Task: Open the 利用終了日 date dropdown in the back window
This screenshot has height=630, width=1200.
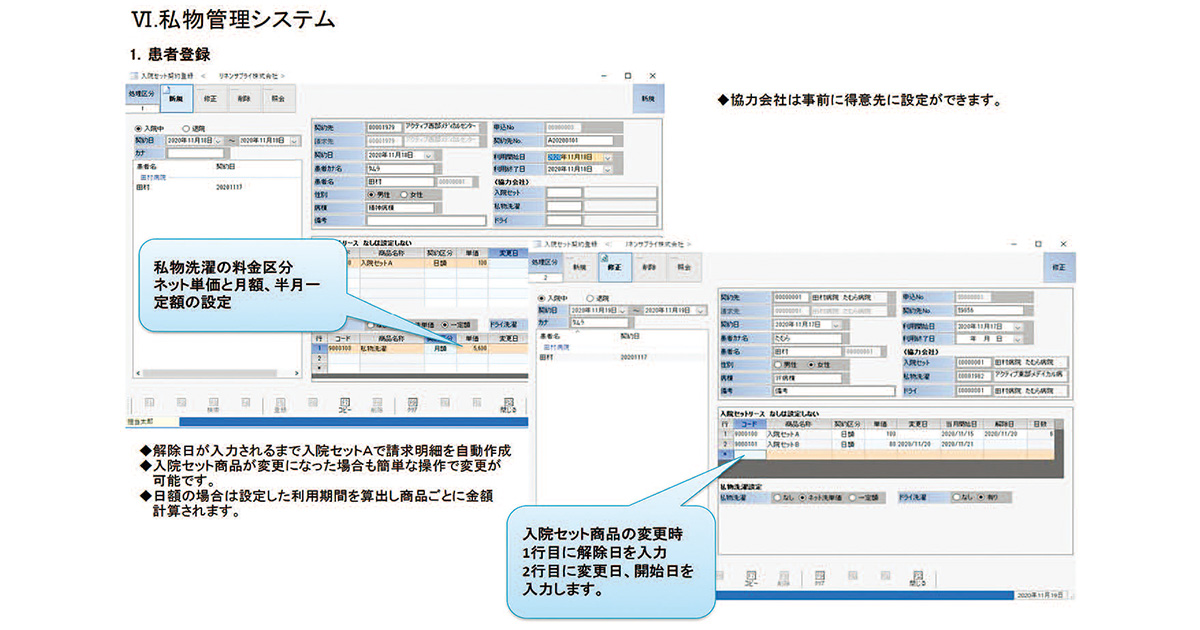Action: point(608,169)
